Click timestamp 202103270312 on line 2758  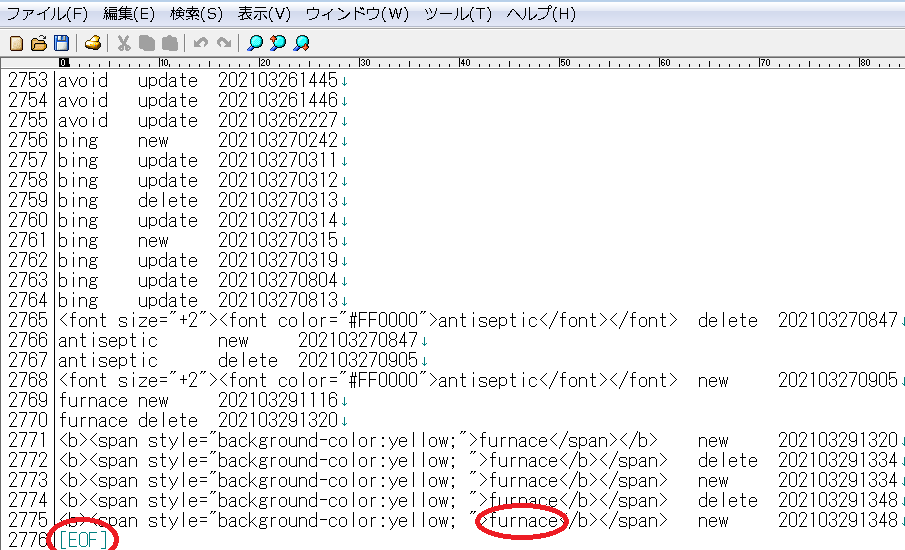click(278, 180)
